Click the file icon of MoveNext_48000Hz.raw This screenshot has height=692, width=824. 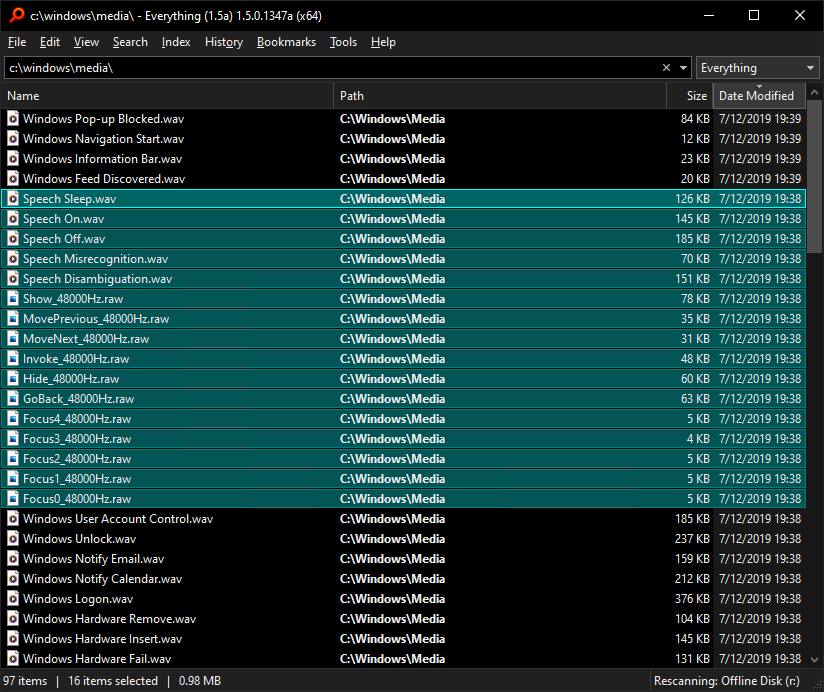click(x=13, y=338)
